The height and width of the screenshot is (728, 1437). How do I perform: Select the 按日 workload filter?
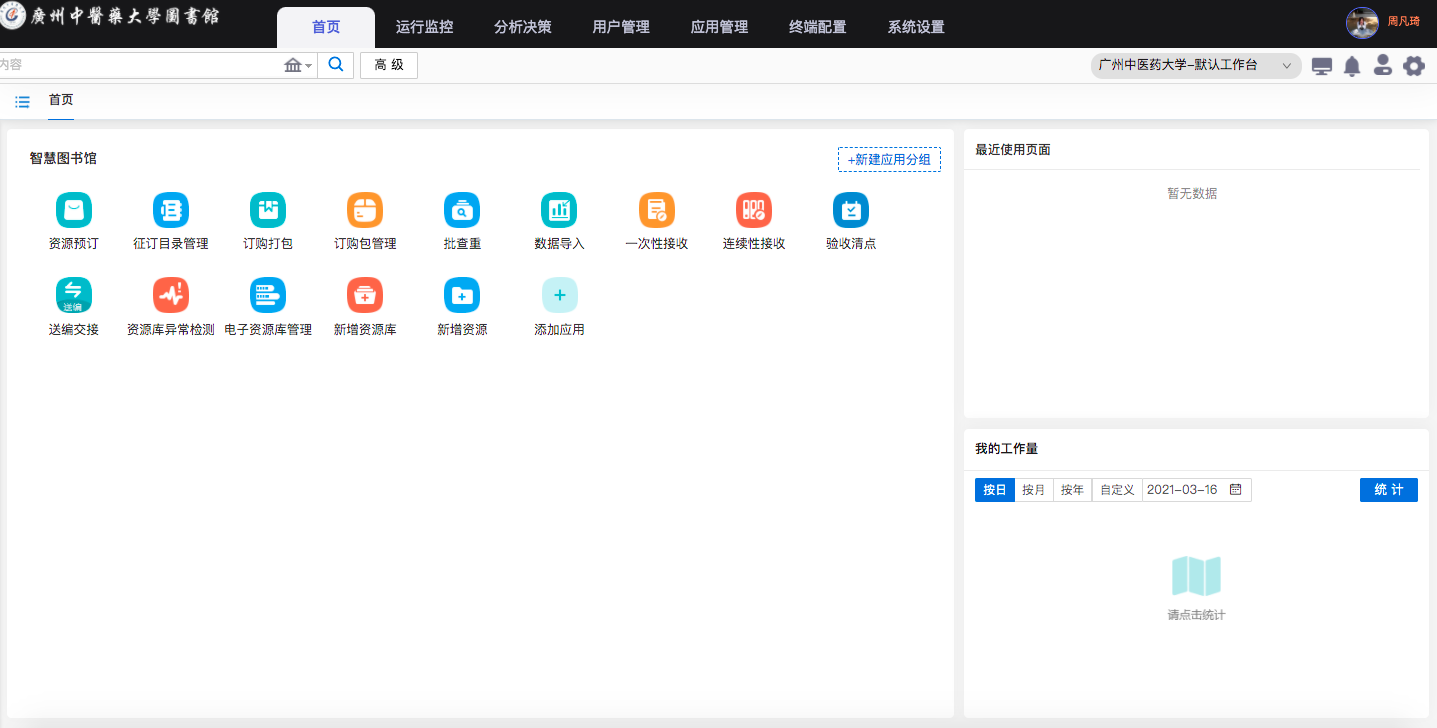coord(994,490)
